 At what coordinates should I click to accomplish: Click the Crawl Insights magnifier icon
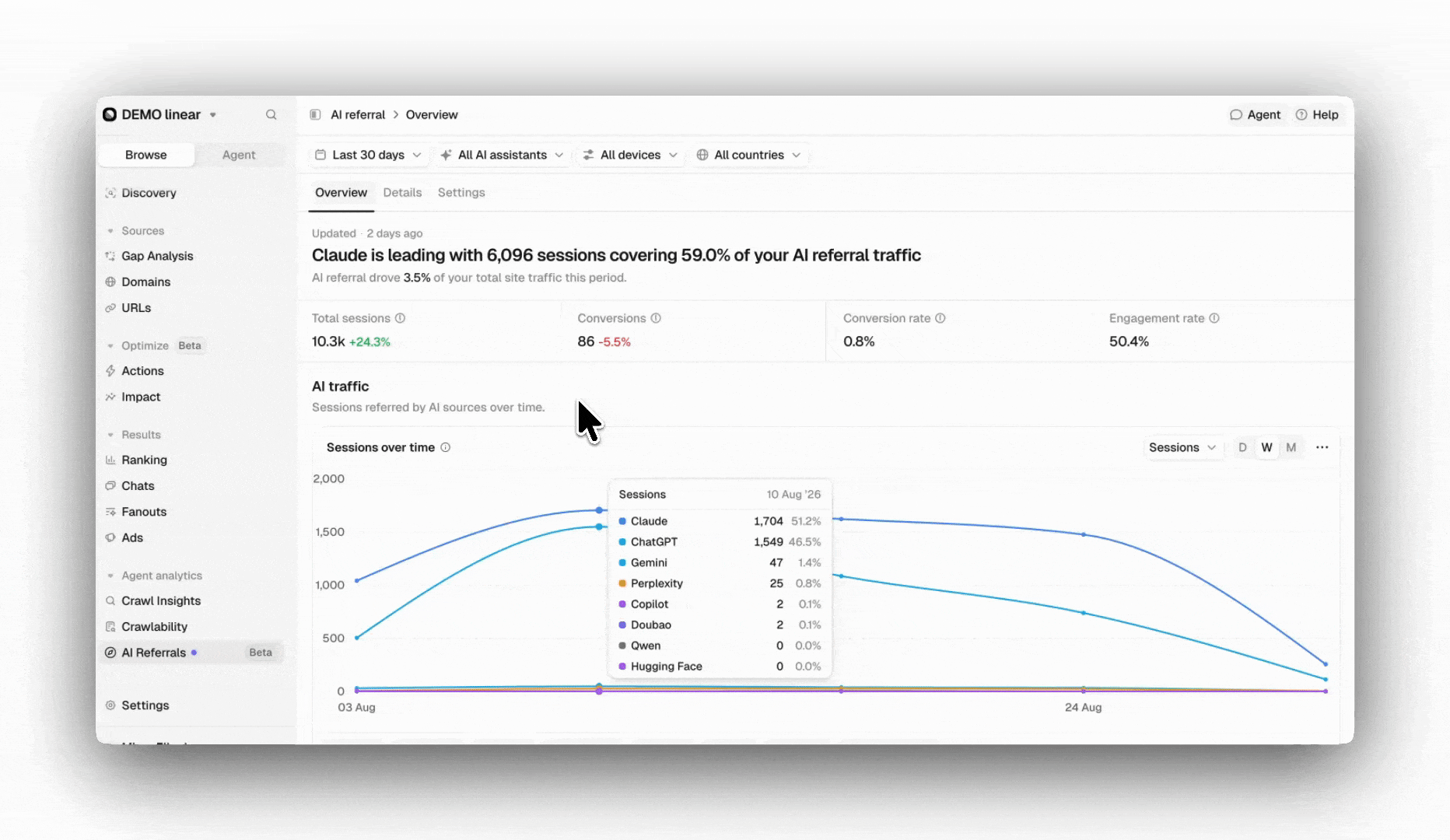point(110,600)
